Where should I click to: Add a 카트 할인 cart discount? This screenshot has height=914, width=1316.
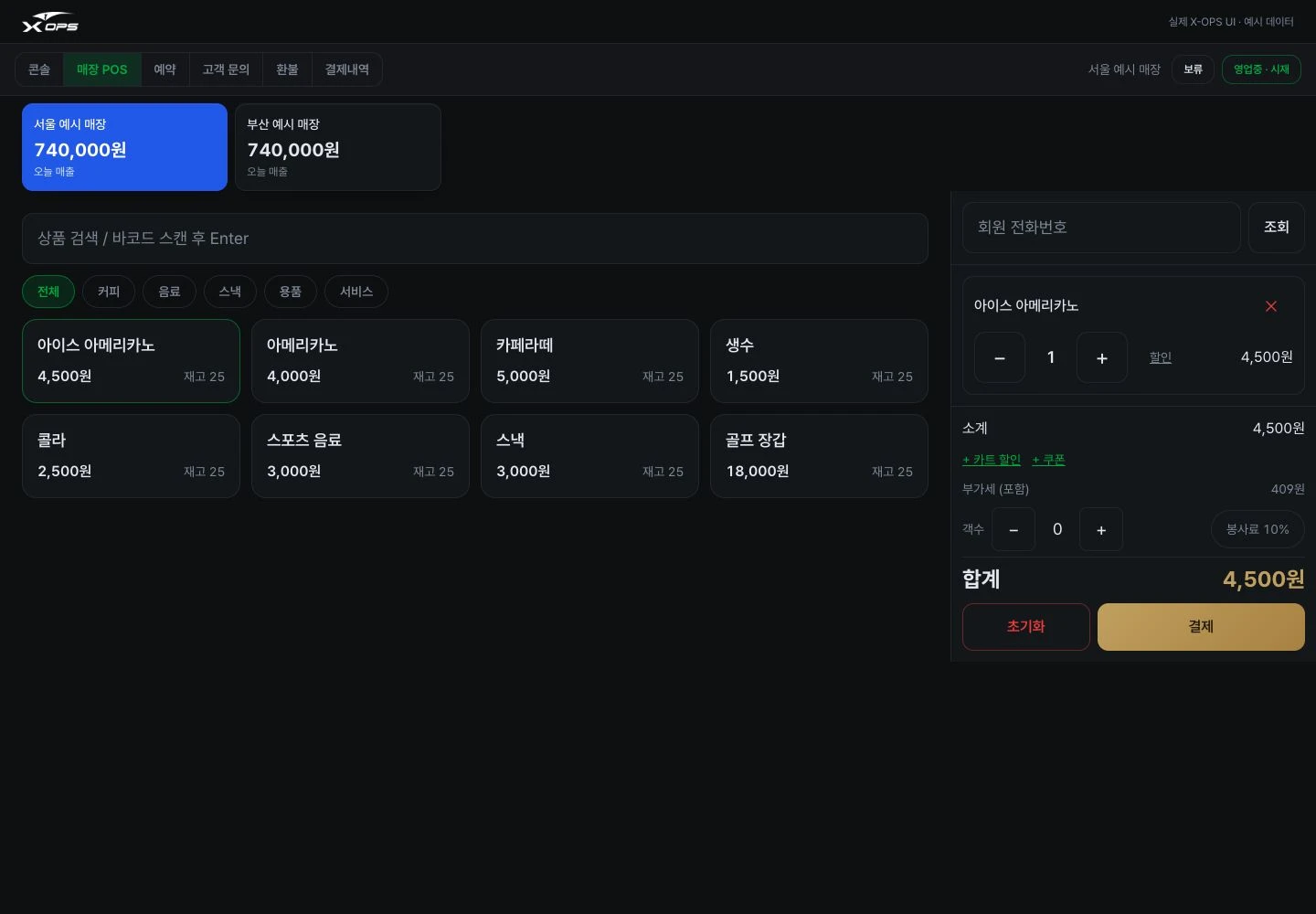[x=992, y=460]
